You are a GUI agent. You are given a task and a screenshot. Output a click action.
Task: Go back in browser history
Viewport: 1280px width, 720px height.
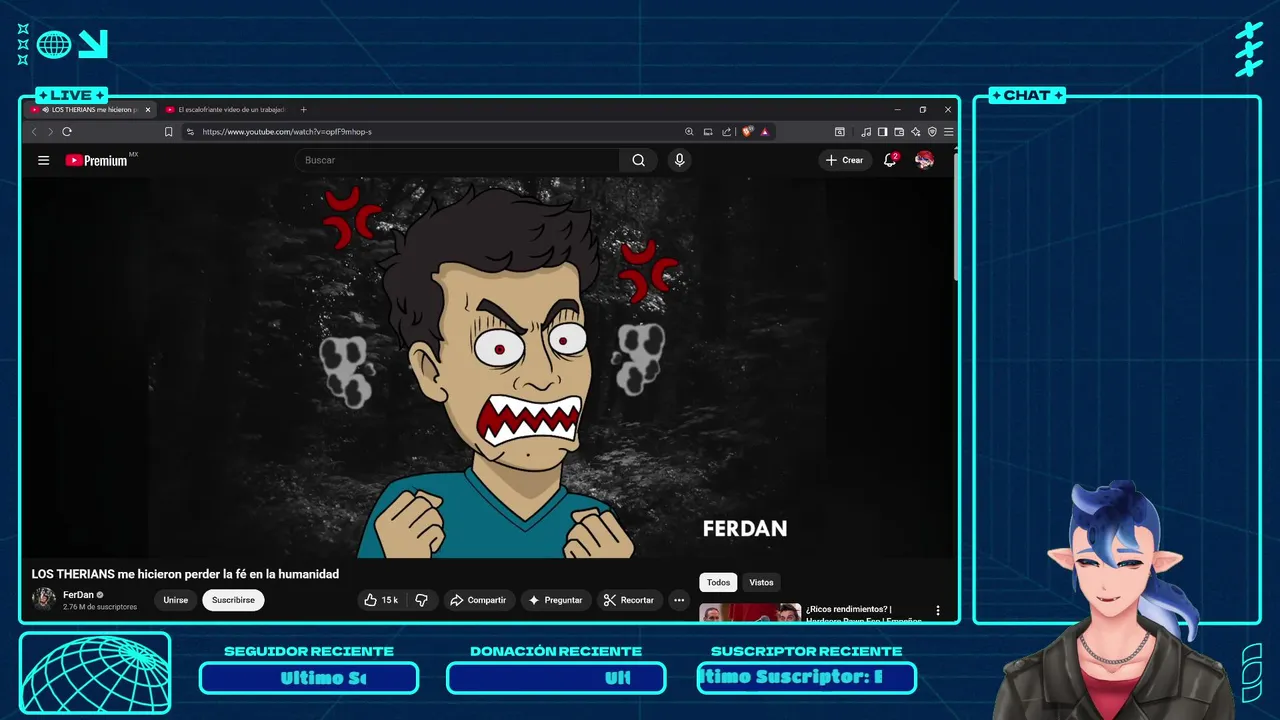[34, 131]
